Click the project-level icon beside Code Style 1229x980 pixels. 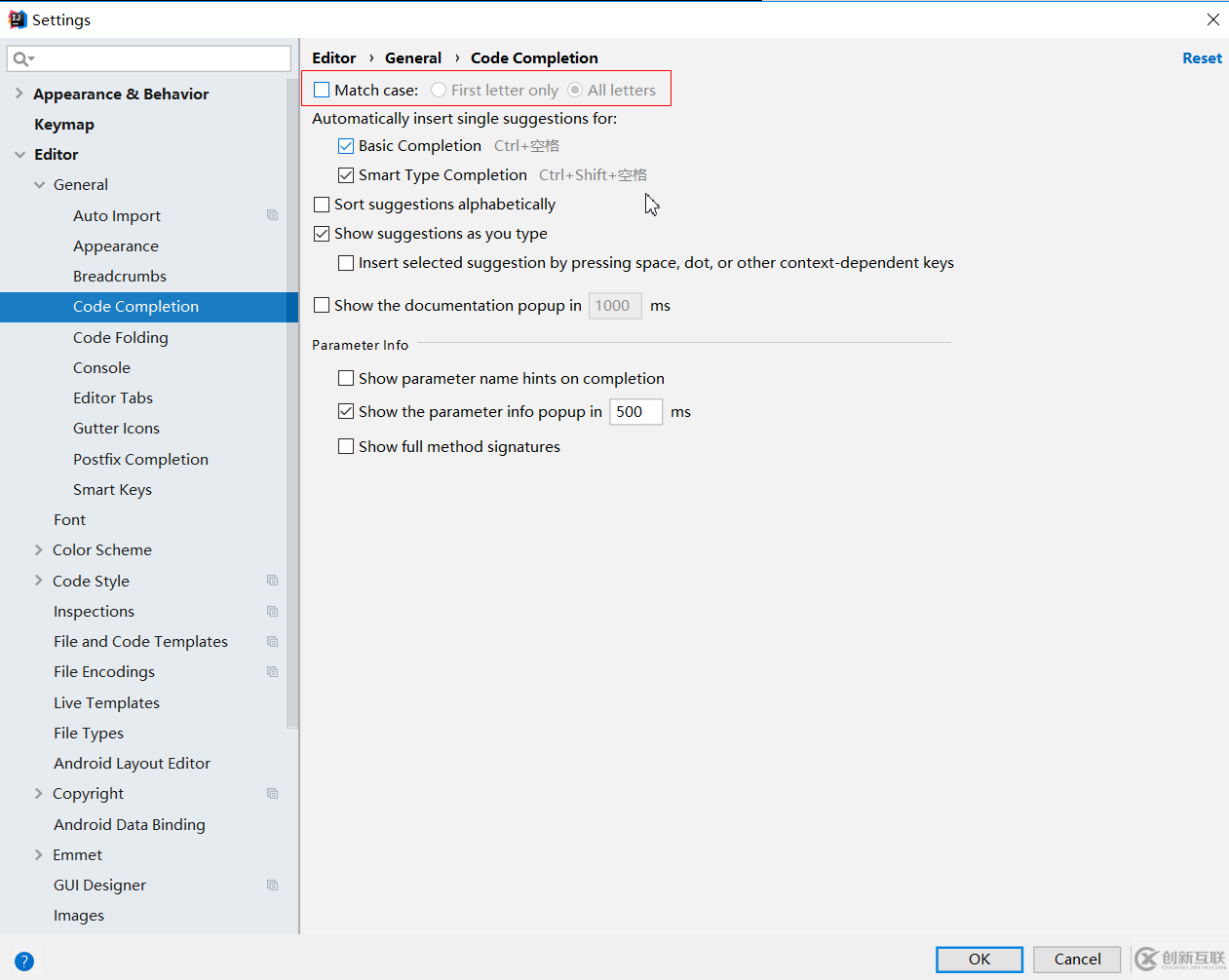[x=273, y=581]
